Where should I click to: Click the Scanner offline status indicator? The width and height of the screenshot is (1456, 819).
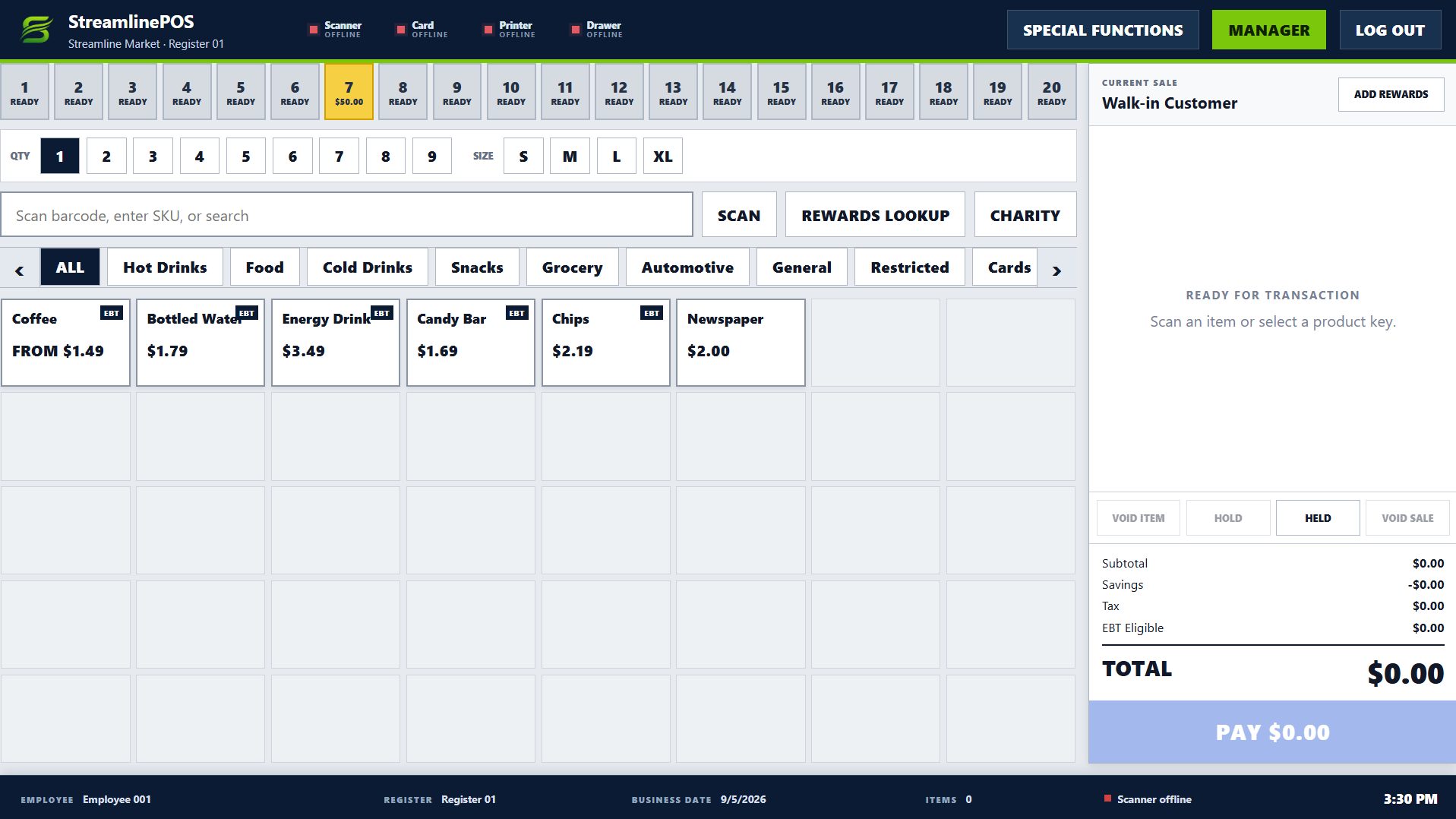tap(335, 30)
